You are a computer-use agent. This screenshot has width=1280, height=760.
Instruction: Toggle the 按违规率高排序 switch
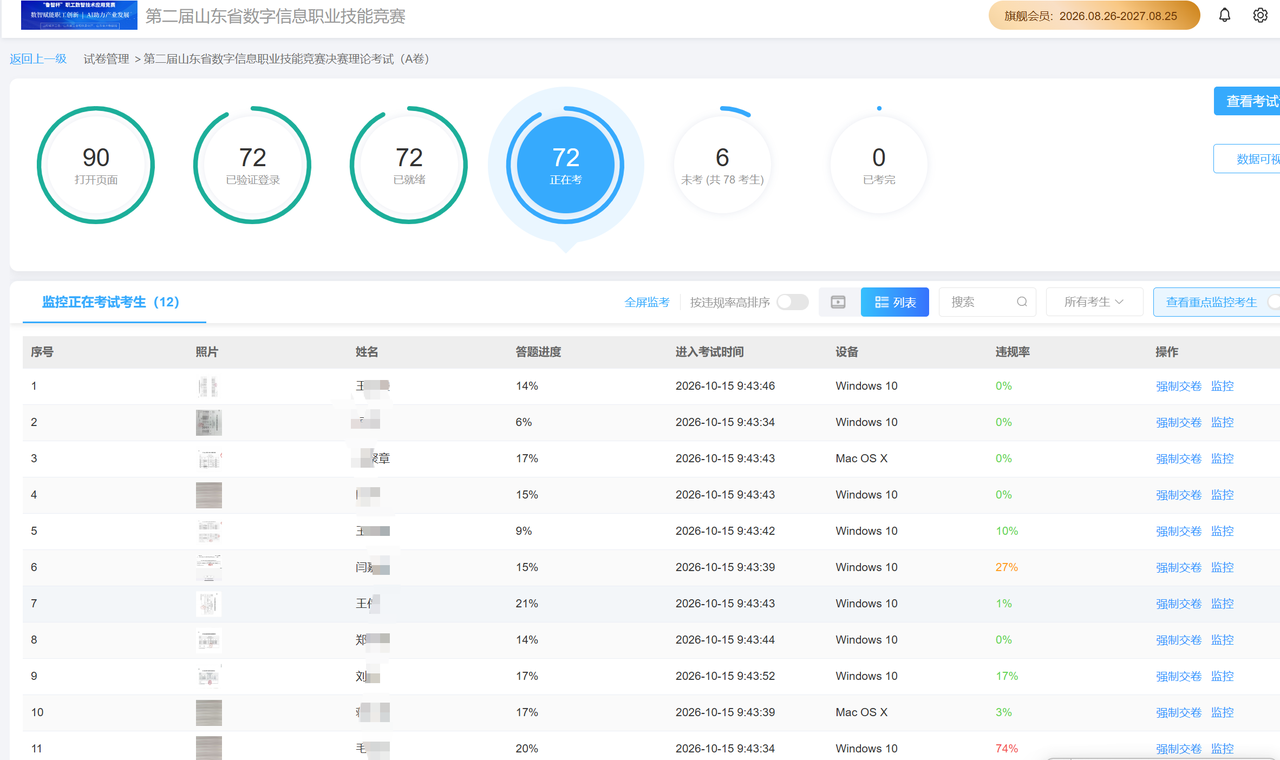[x=792, y=302]
